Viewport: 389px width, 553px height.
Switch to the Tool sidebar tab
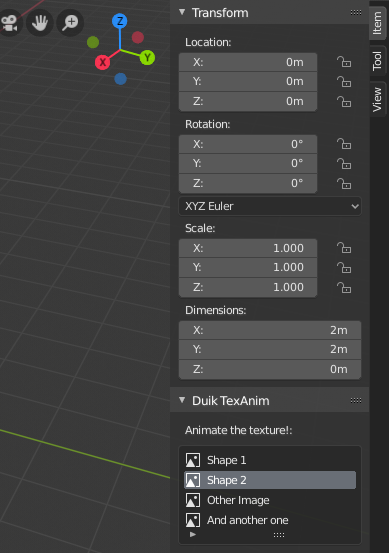click(378, 61)
